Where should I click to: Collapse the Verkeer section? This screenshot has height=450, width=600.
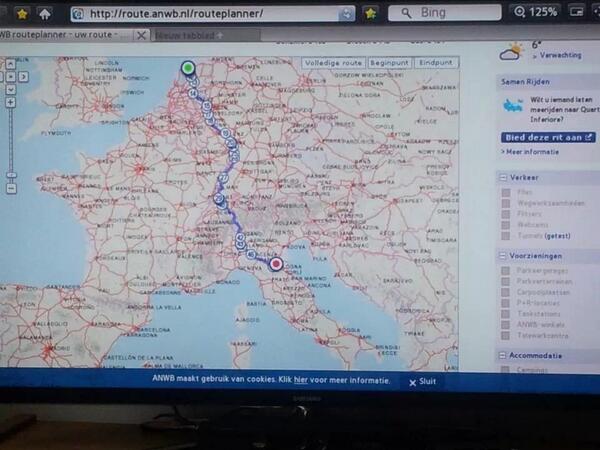[x=502, y=178]
